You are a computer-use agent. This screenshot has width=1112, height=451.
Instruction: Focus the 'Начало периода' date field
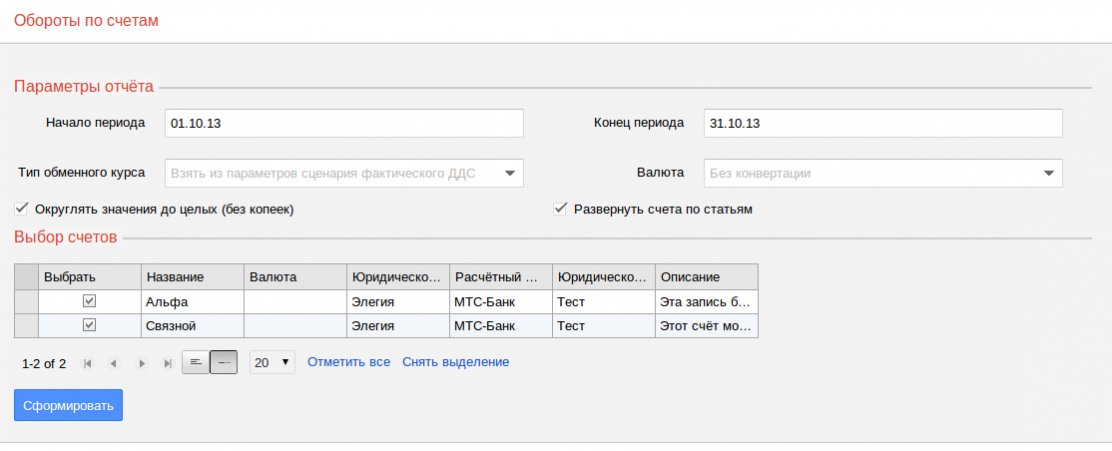click(x=344, y=123)
